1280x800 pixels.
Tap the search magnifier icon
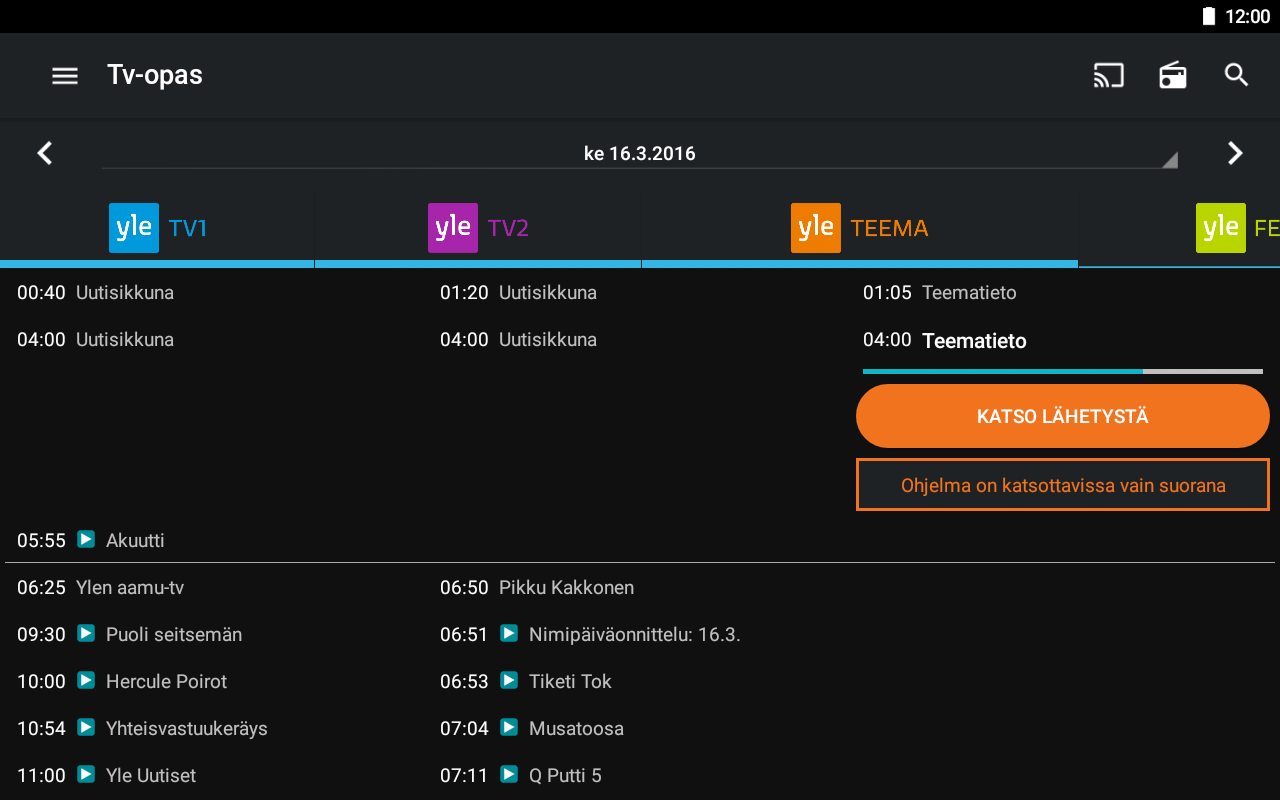coord(1237,75)
